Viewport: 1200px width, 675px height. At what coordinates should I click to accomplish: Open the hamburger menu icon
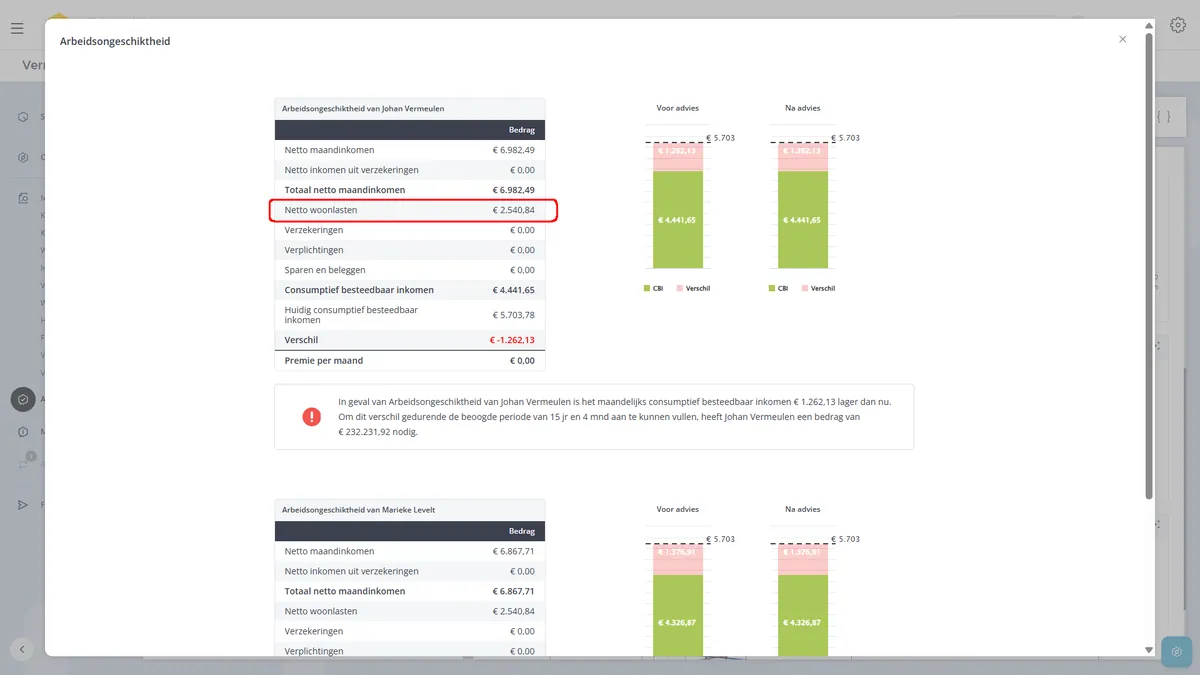tap(17, 28)
